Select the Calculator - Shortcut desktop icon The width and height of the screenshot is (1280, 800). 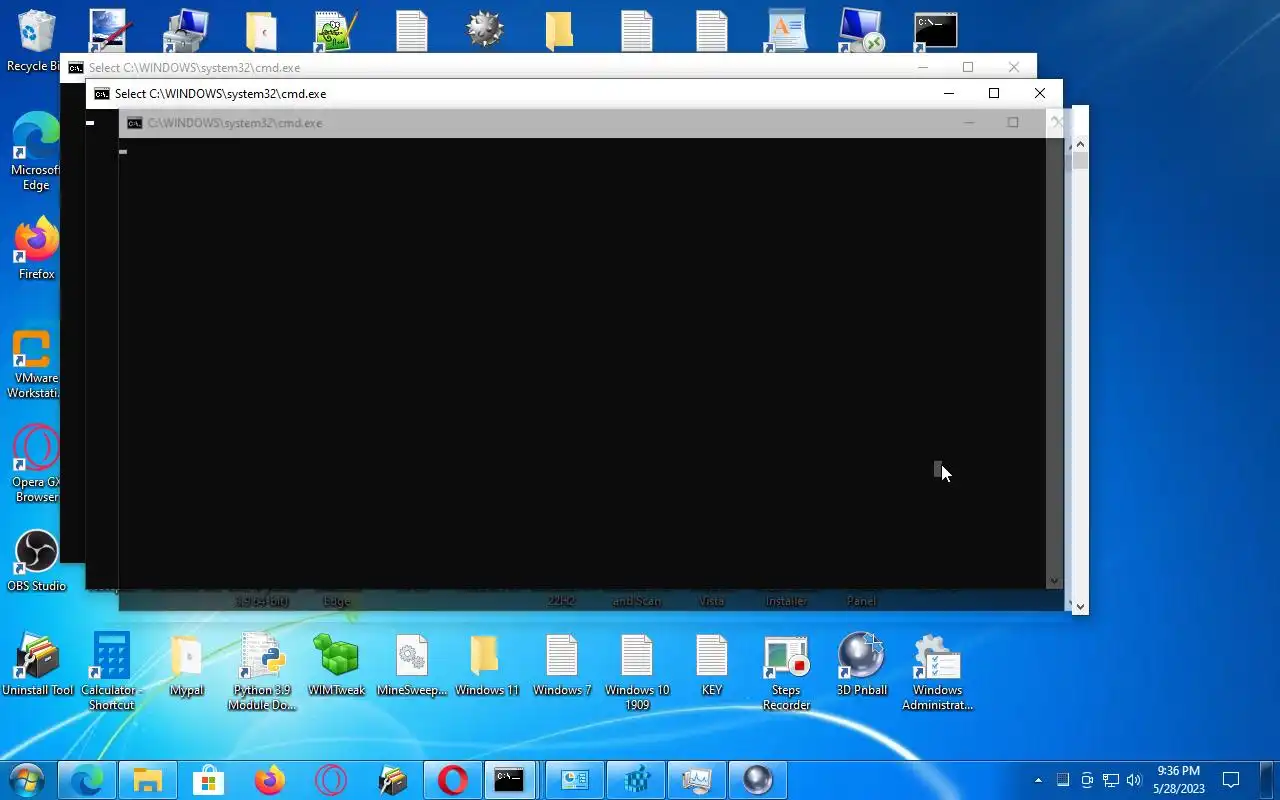coord(111,671)
